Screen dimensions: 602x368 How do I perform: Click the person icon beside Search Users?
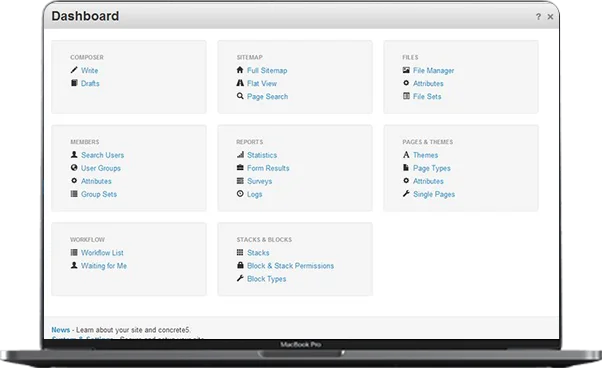tap(74, 154)
